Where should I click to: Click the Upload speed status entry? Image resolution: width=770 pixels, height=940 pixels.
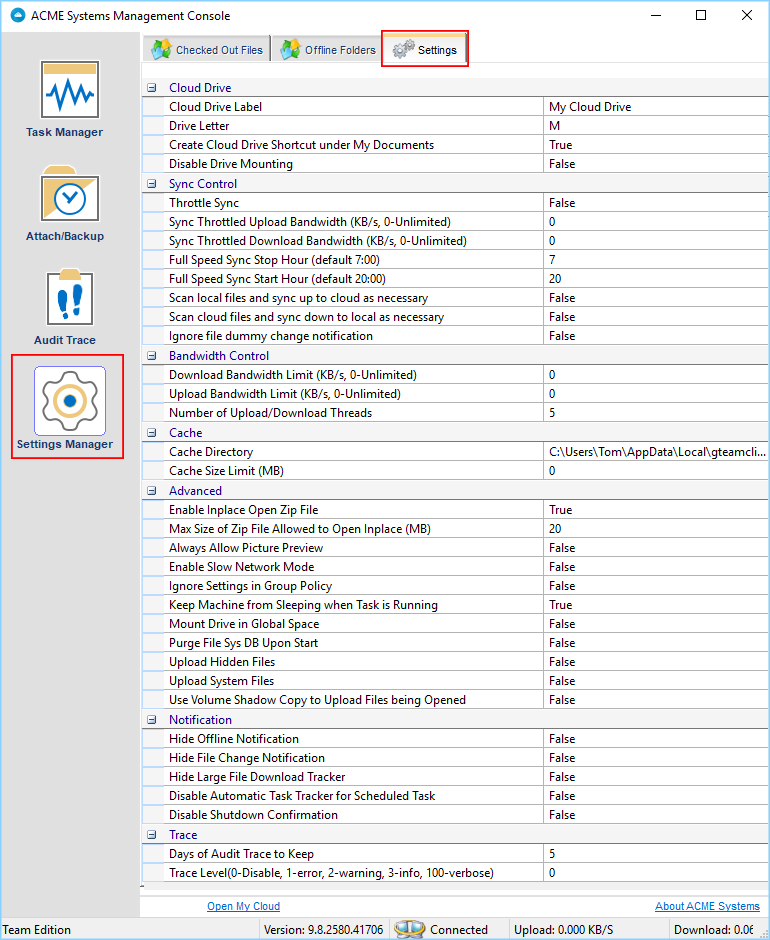point(564,930)
